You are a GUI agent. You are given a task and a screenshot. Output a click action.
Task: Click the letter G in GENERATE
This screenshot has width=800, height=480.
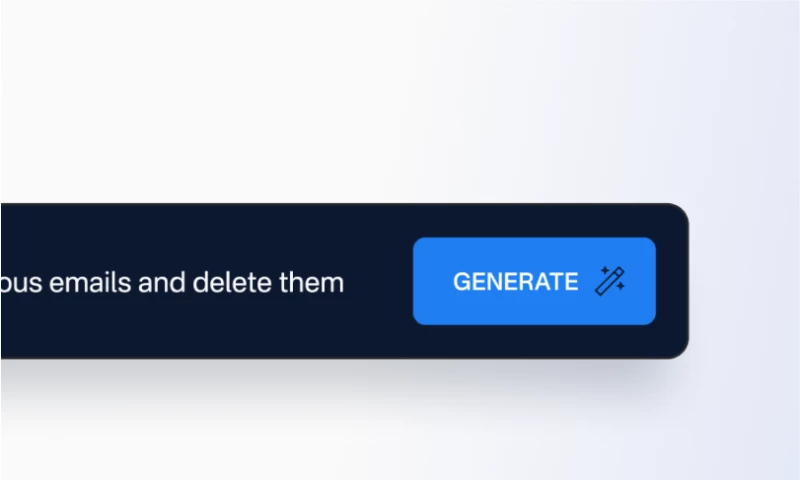(x=462, y=282)
